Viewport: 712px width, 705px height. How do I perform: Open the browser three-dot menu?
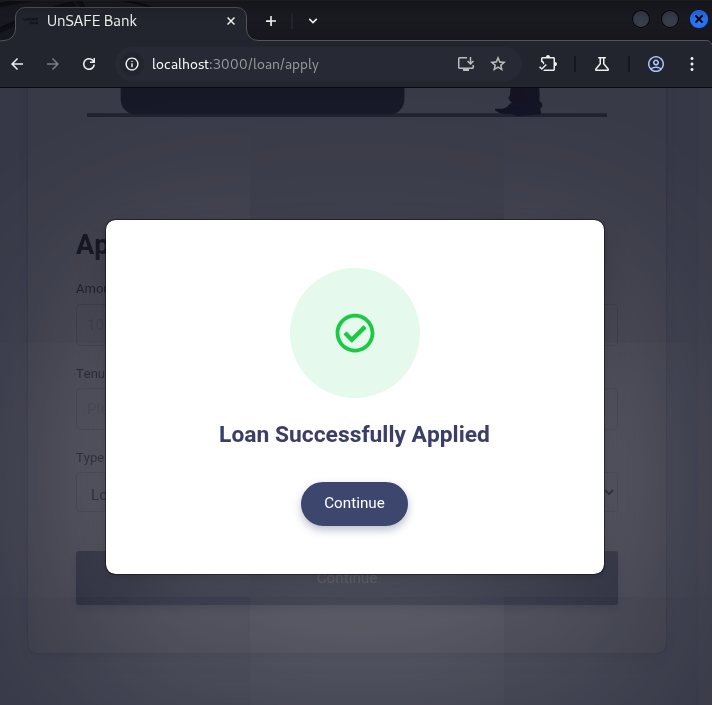692,64
